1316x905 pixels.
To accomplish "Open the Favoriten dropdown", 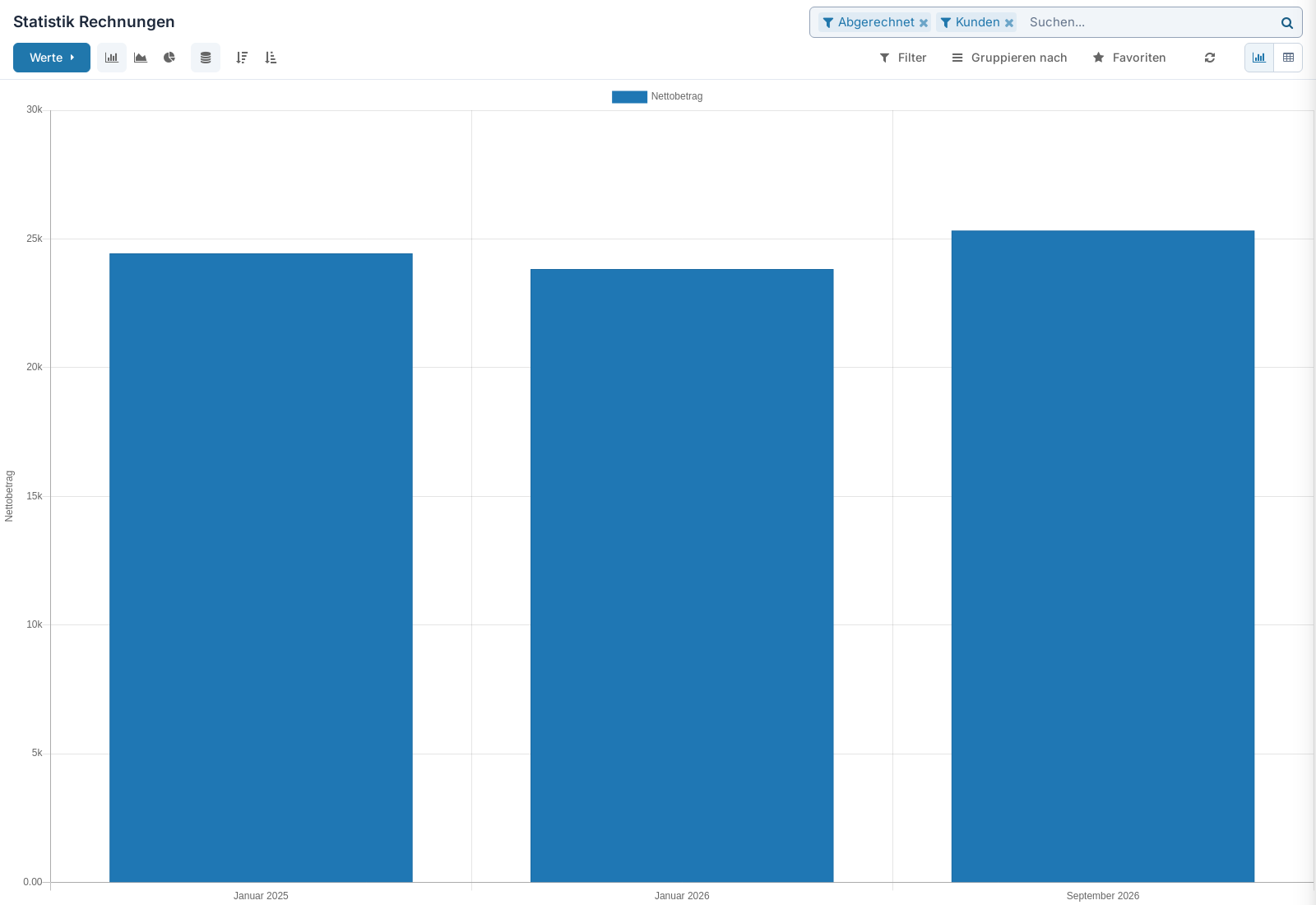I will point(1129,58).
